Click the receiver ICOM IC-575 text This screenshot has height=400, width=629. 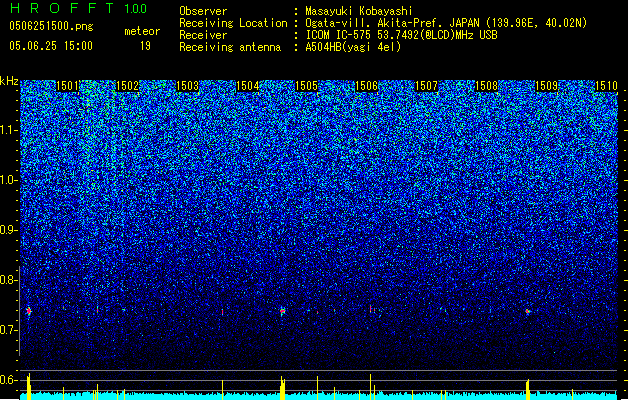pyautogui.click(x=401, y=35)
